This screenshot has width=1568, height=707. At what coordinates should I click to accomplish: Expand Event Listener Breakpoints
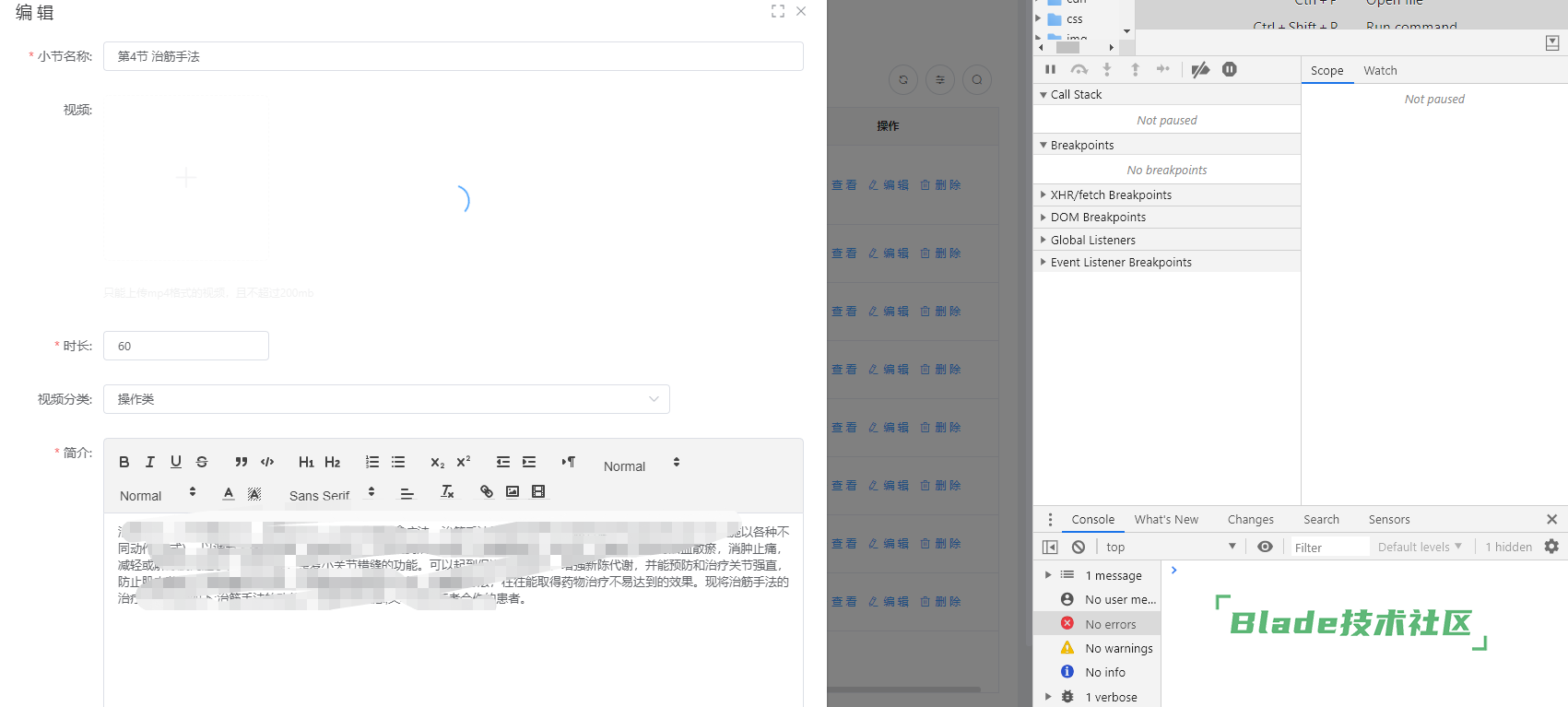point(1166,262)
